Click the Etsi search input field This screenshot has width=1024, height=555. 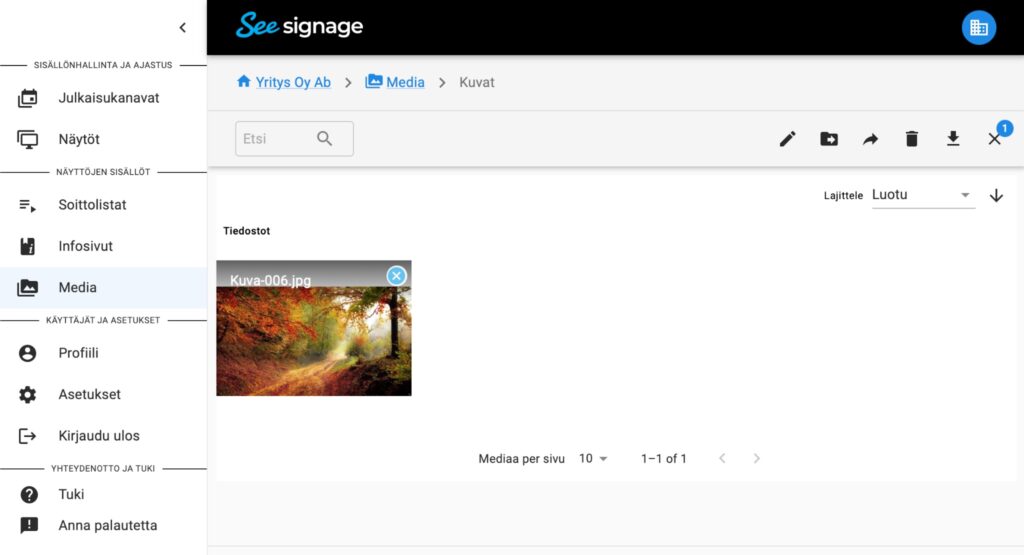275,139
